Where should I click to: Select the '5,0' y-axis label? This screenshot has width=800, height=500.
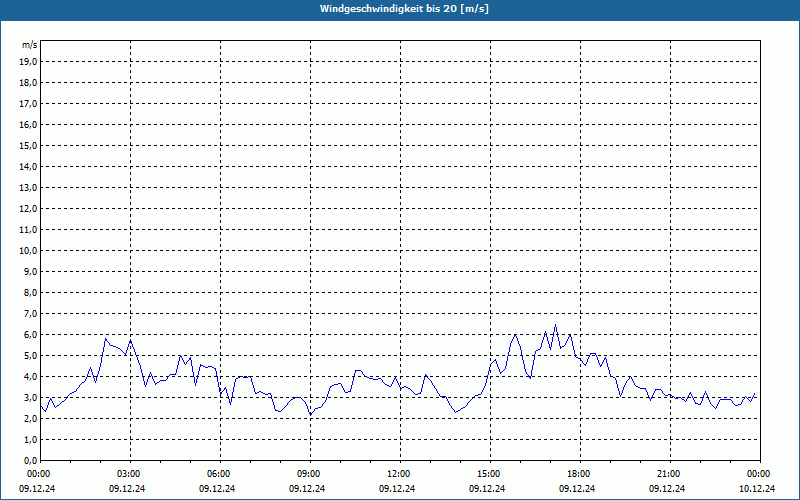(x=31, y=355)
